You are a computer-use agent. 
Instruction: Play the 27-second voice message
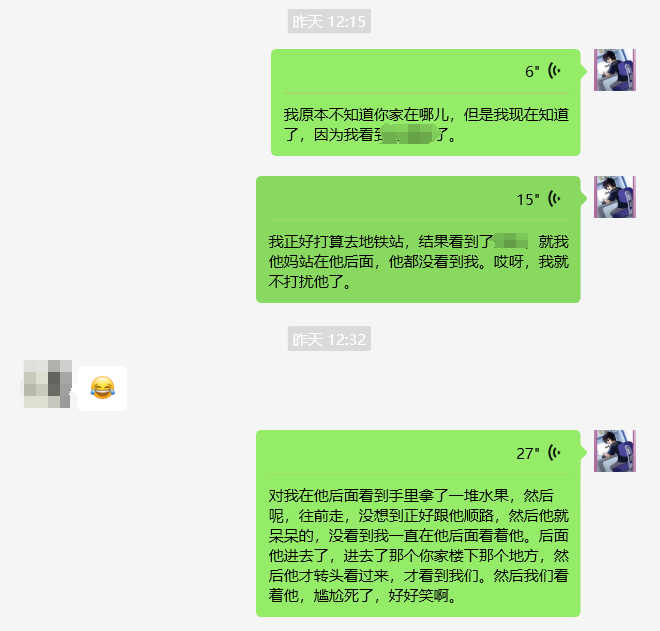418,453
